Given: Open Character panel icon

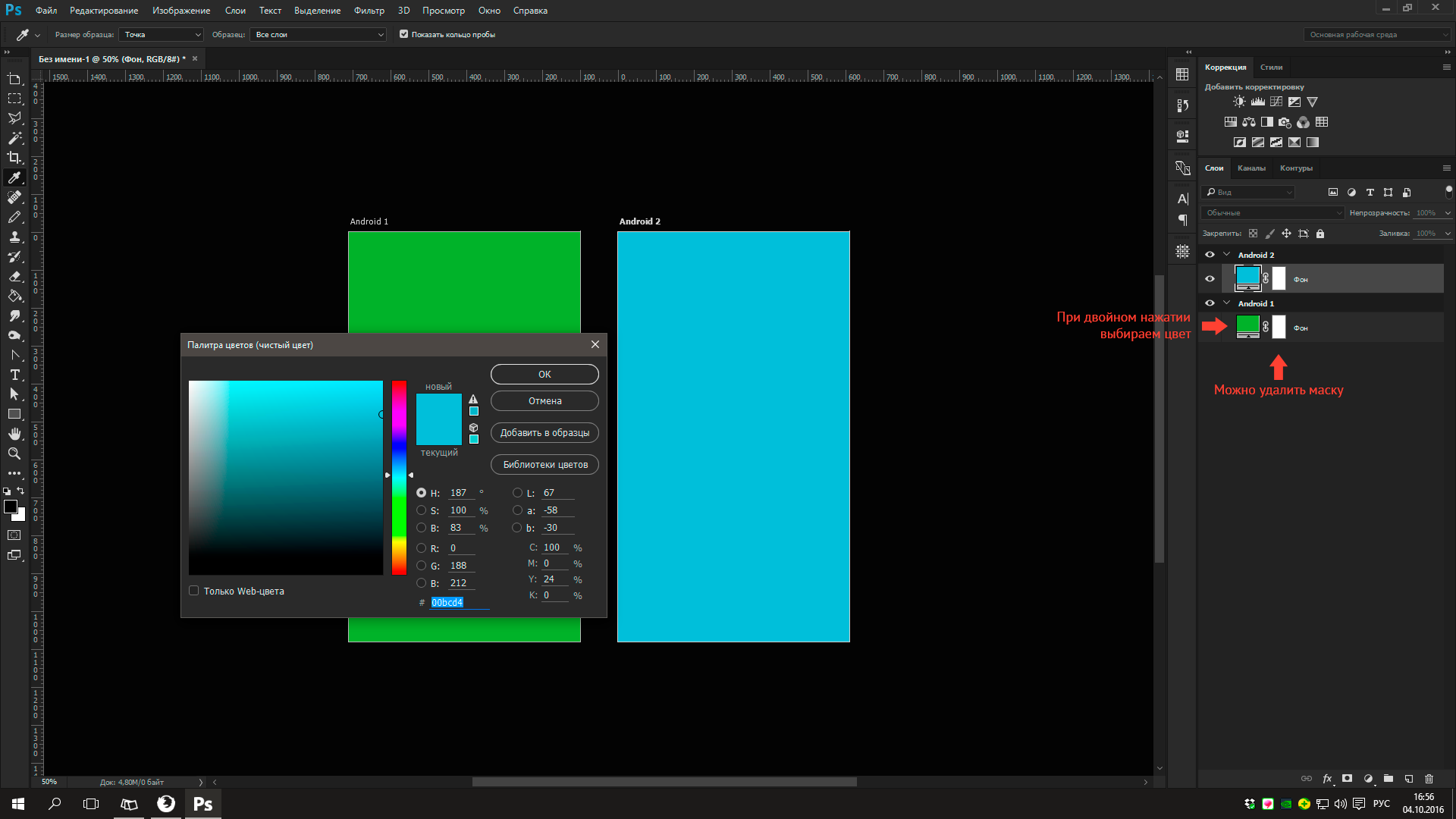Looking at the screenshot, I should [x=1182, y=199].
